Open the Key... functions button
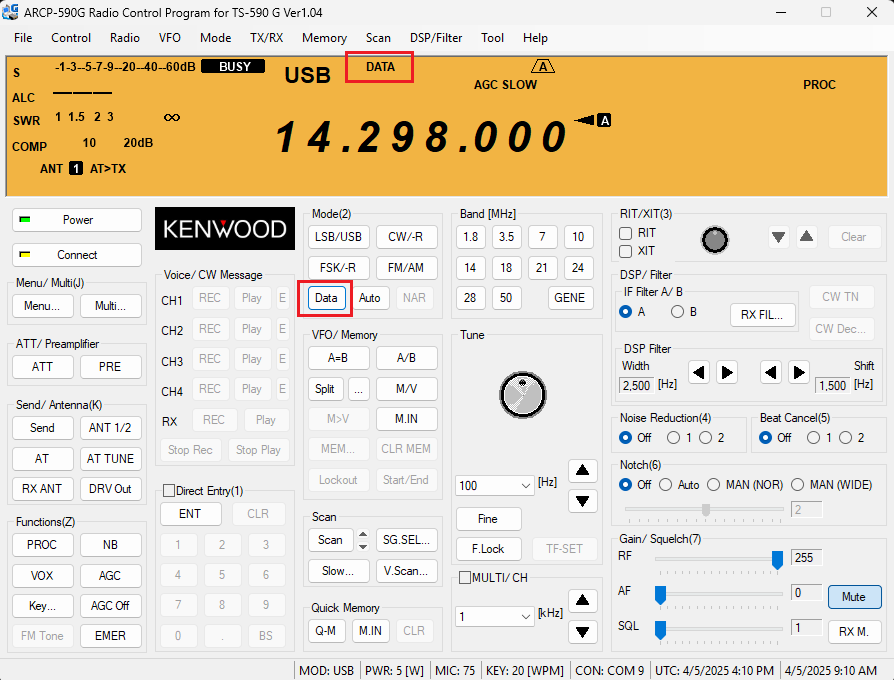The width and height of the screenshot is (894, 680). (43, 606)
